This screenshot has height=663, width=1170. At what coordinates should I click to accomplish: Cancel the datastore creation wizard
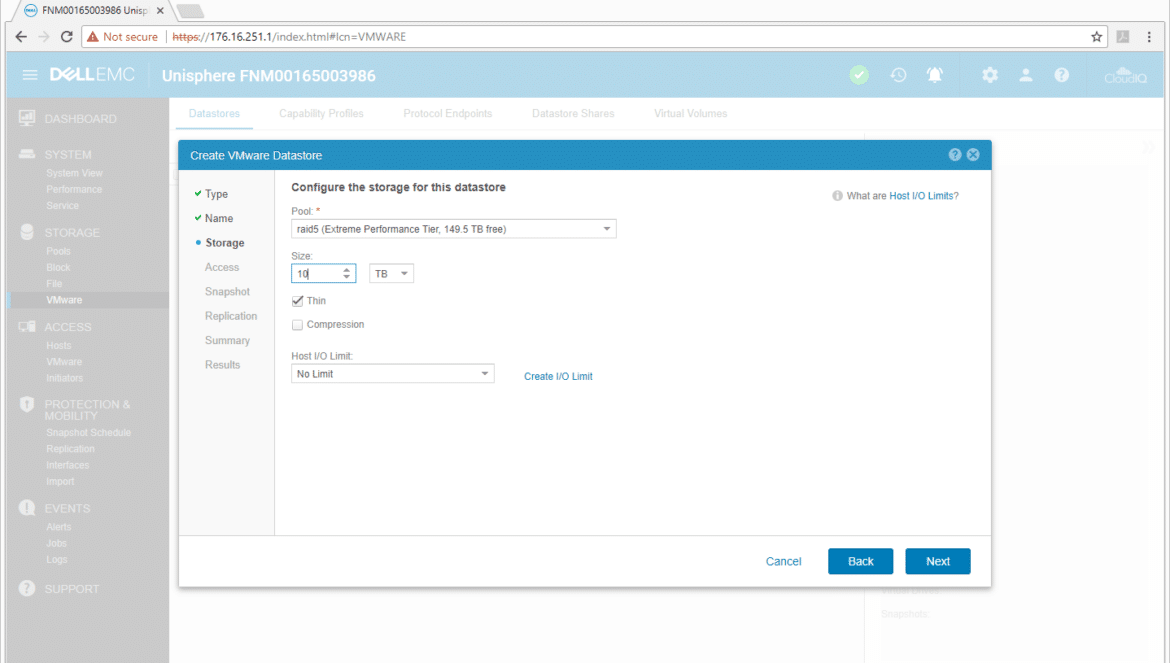pos(783,562)
